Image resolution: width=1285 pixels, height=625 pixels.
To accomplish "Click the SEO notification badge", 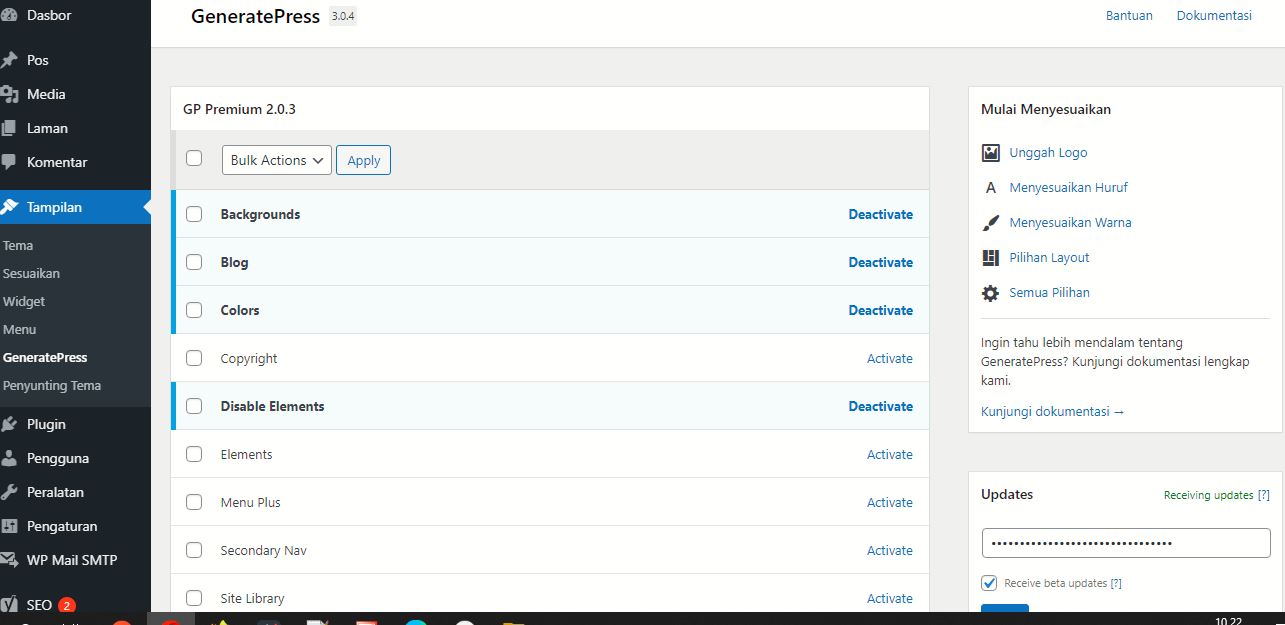I will 67,605.
